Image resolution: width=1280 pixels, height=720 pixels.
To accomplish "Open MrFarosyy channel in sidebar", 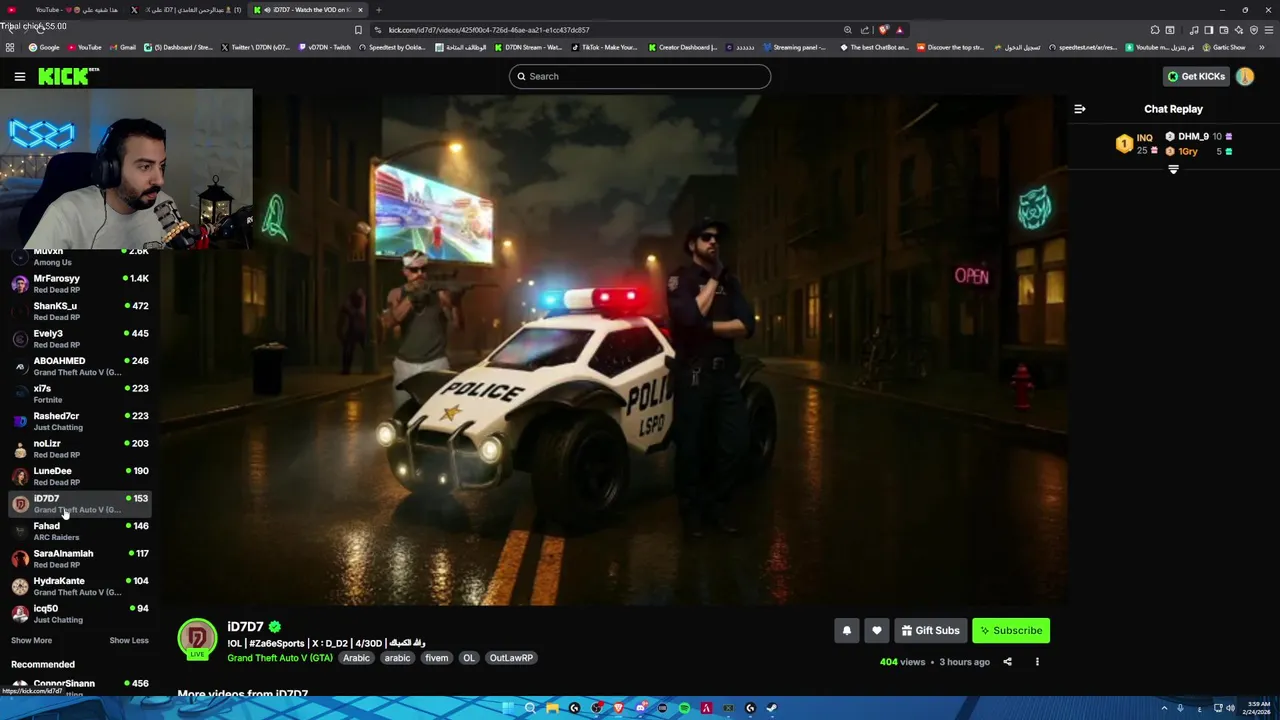I will tap(80, 284).
